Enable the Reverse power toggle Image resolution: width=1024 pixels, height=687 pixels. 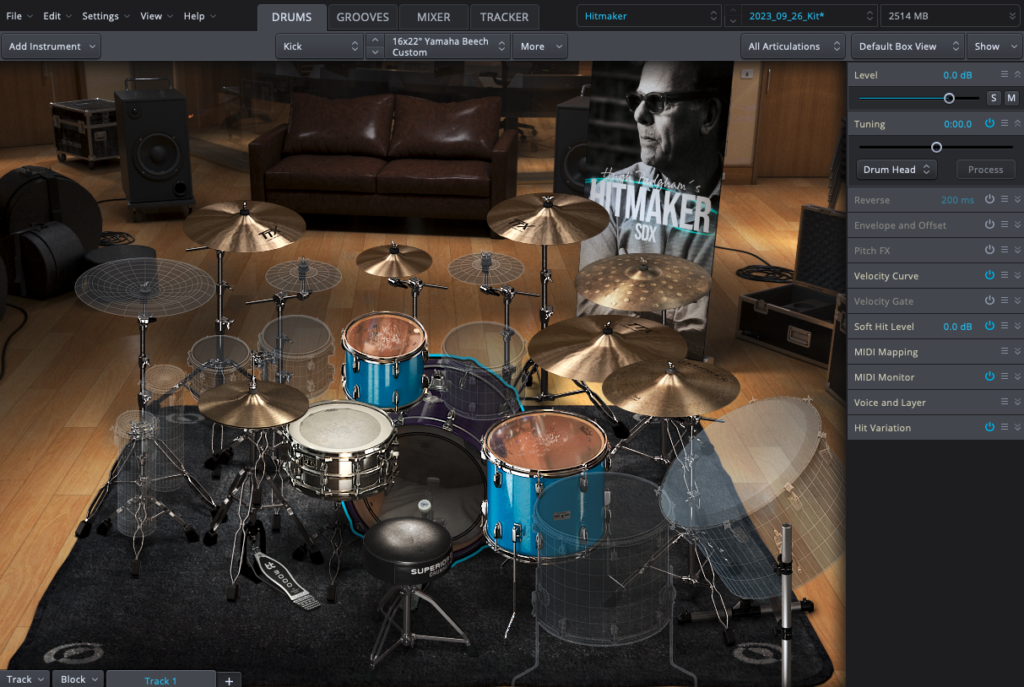(989, 200)
